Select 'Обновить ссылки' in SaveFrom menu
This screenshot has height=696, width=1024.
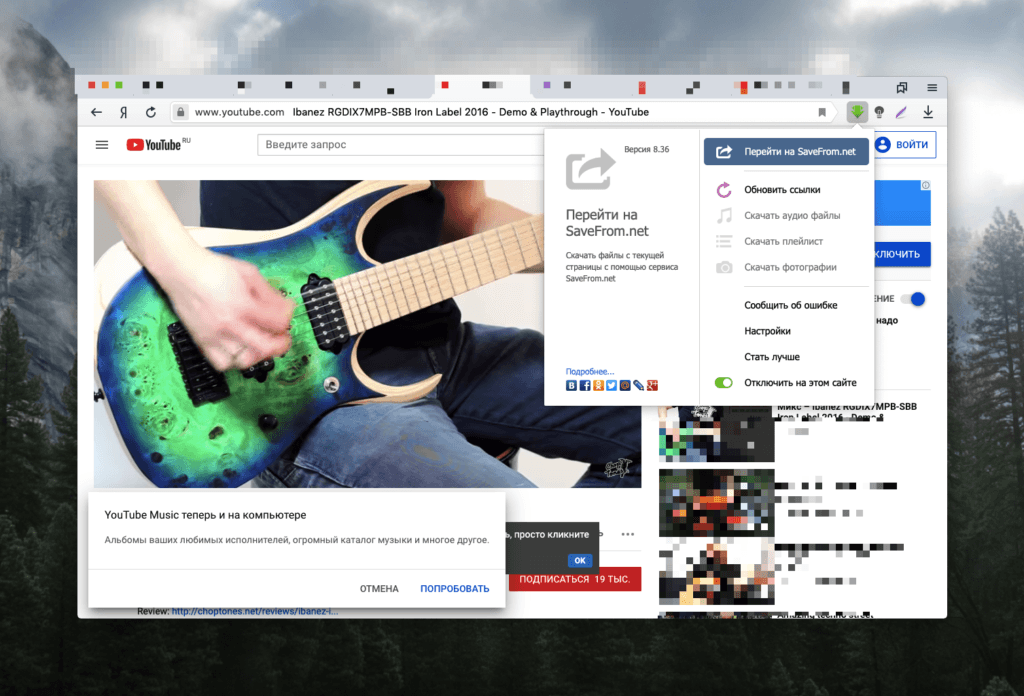pyautogui.click(x=782, y=189)
